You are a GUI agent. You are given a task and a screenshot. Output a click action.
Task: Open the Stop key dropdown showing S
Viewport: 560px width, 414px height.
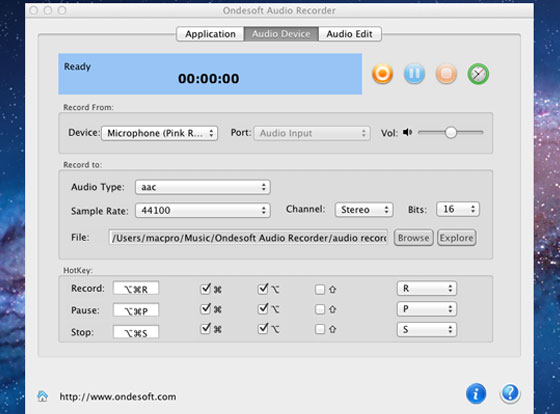click(427, 330)
